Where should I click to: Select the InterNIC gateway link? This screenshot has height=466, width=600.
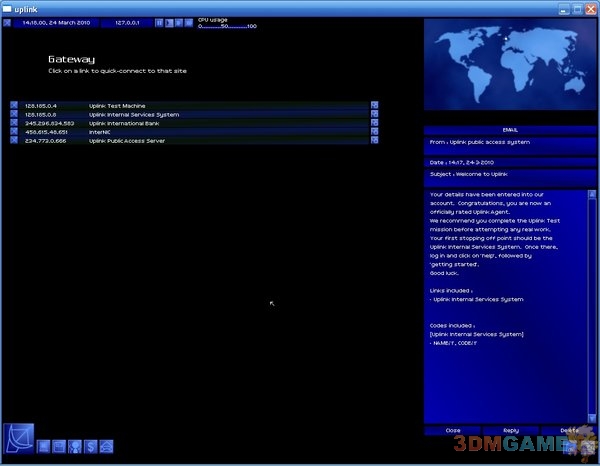(99, 132)
